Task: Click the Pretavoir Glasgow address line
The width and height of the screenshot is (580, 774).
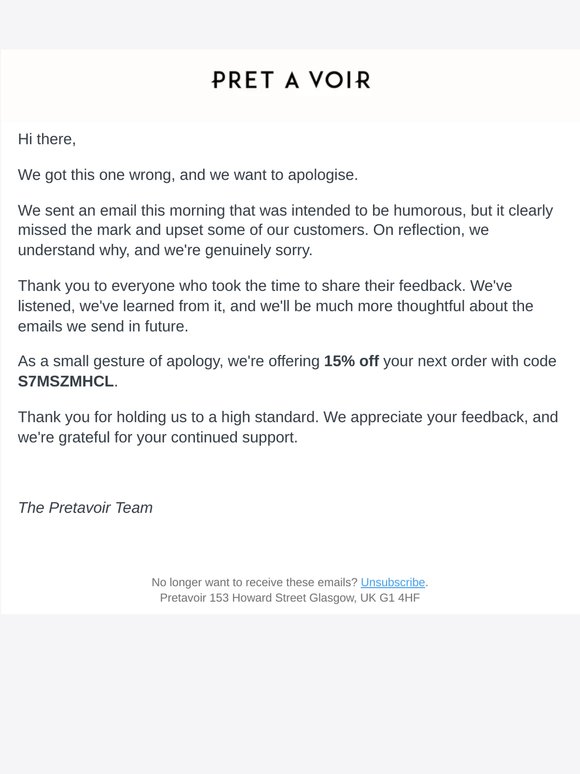Action: click(x=290, y=598)
